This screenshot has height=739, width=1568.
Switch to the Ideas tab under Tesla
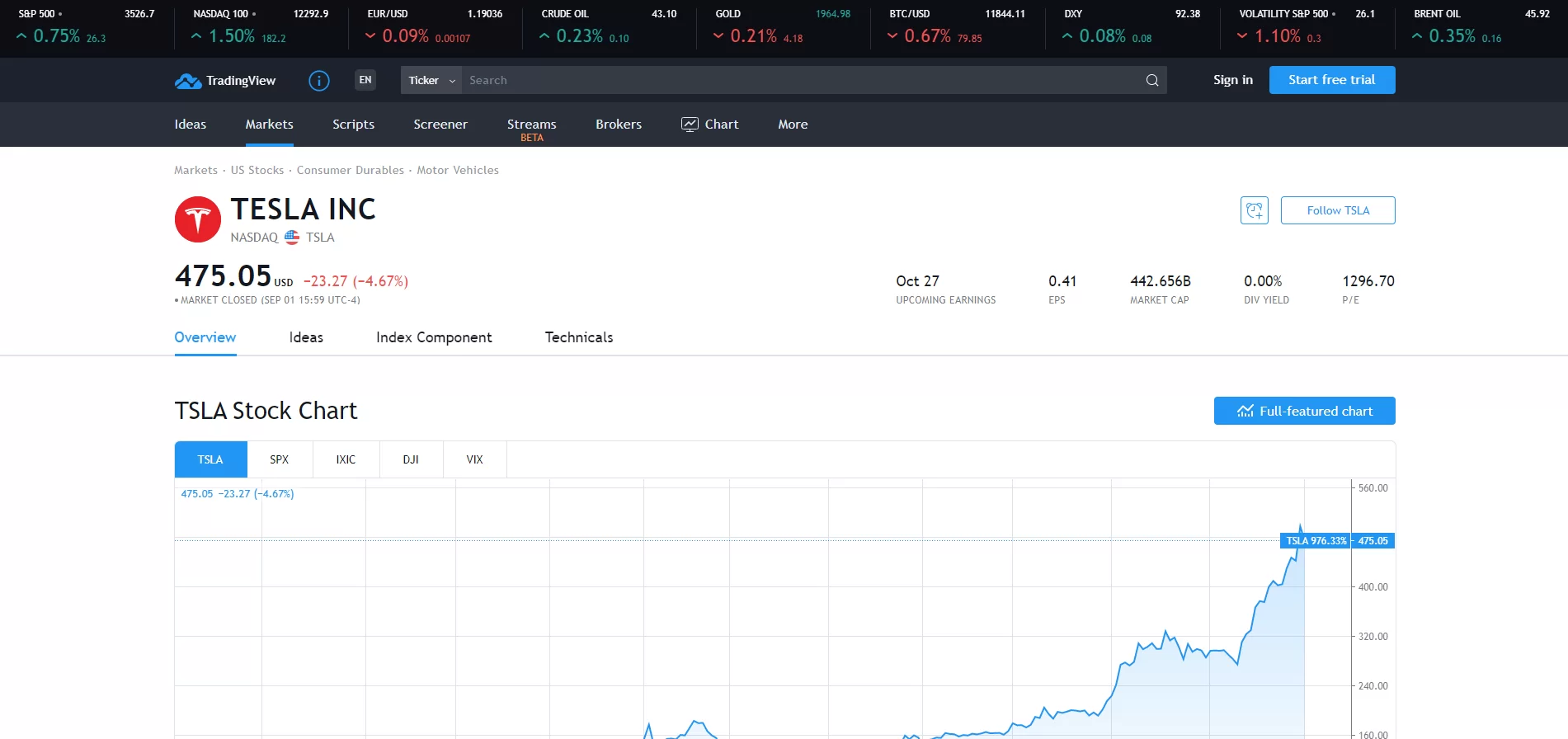coord(306,337)
